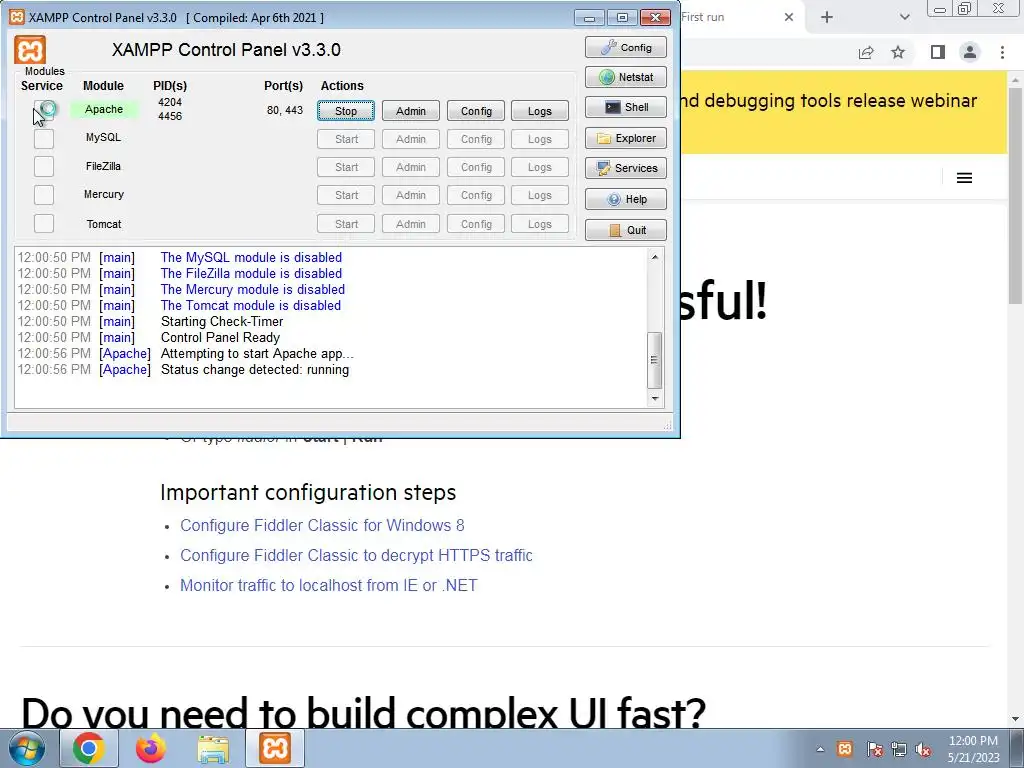Toggle the Tomcat service checkbox
This screenshot has width=1024, height=768.
pos(44,223)
